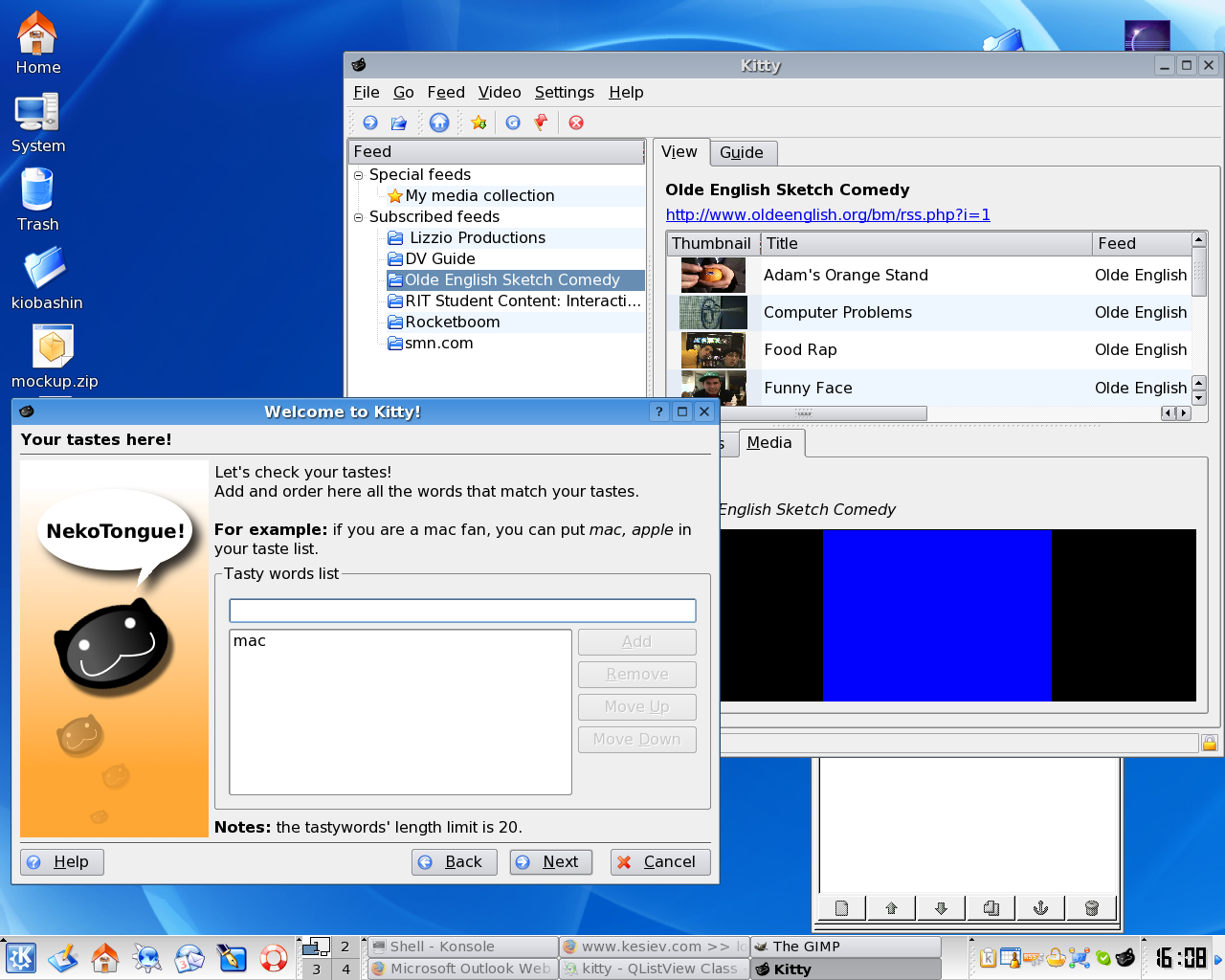Click the Computer Problems video row
Viewport: 1225px width, 980px height.
tap(928, 313)
